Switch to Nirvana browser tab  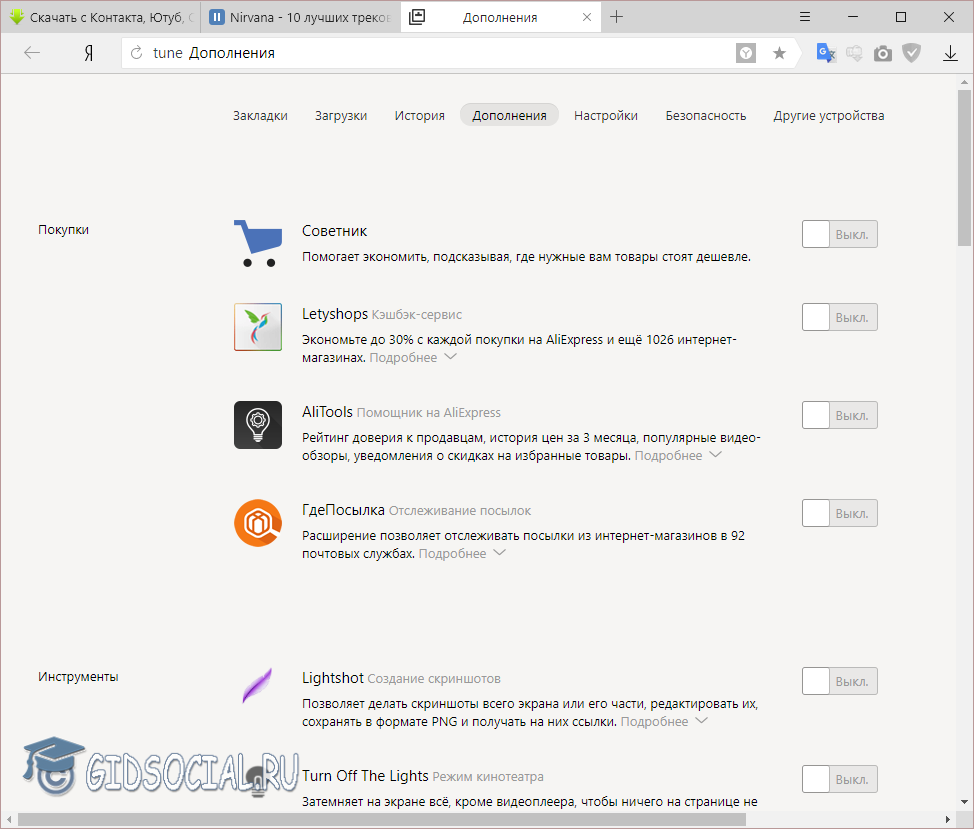point(301,17)
